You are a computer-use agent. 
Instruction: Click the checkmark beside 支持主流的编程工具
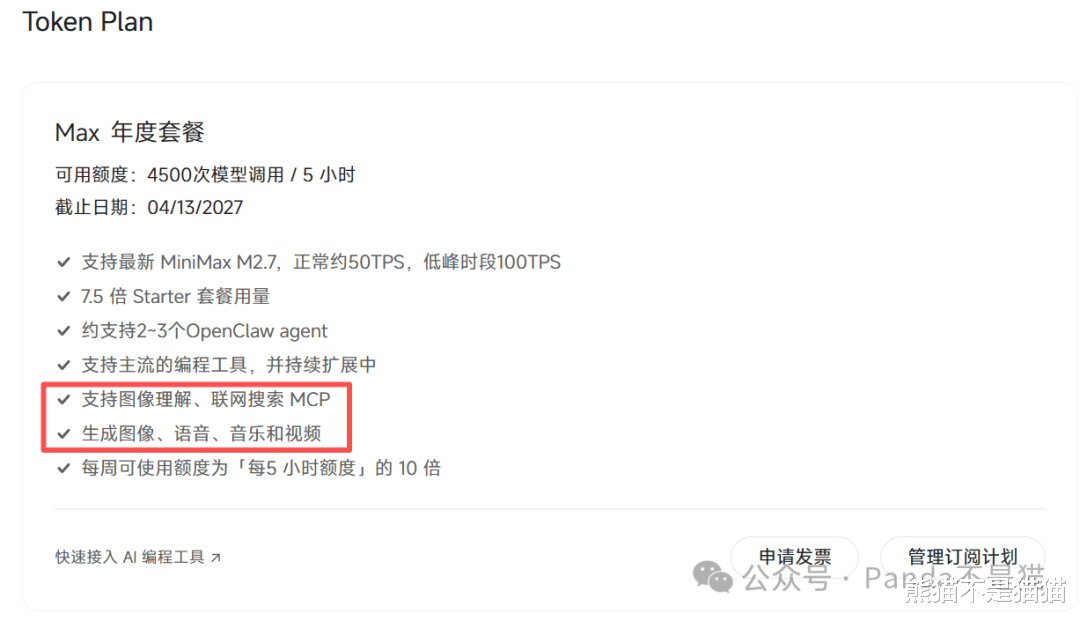coord(64,365)
